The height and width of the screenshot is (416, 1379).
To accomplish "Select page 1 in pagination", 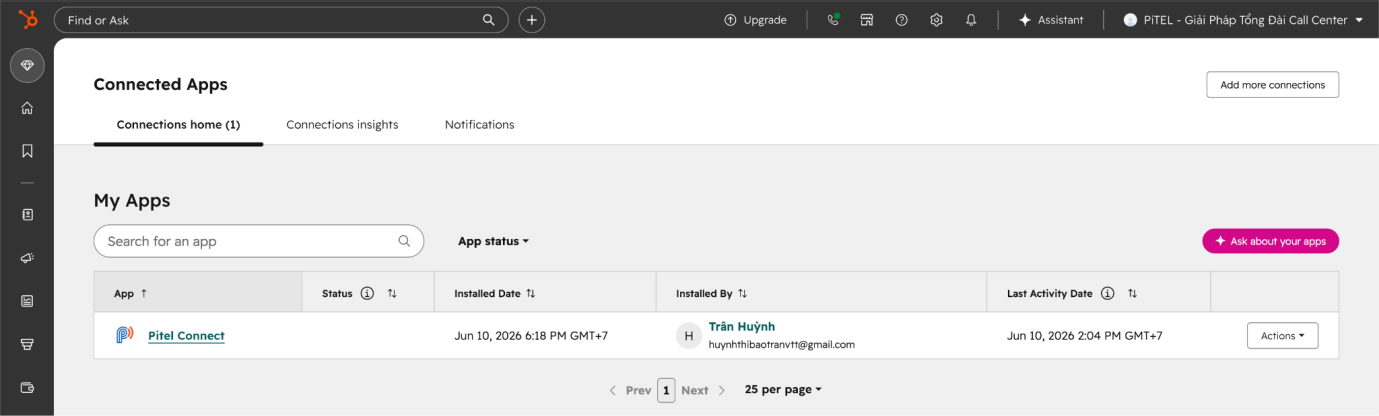I will point(666,390).
